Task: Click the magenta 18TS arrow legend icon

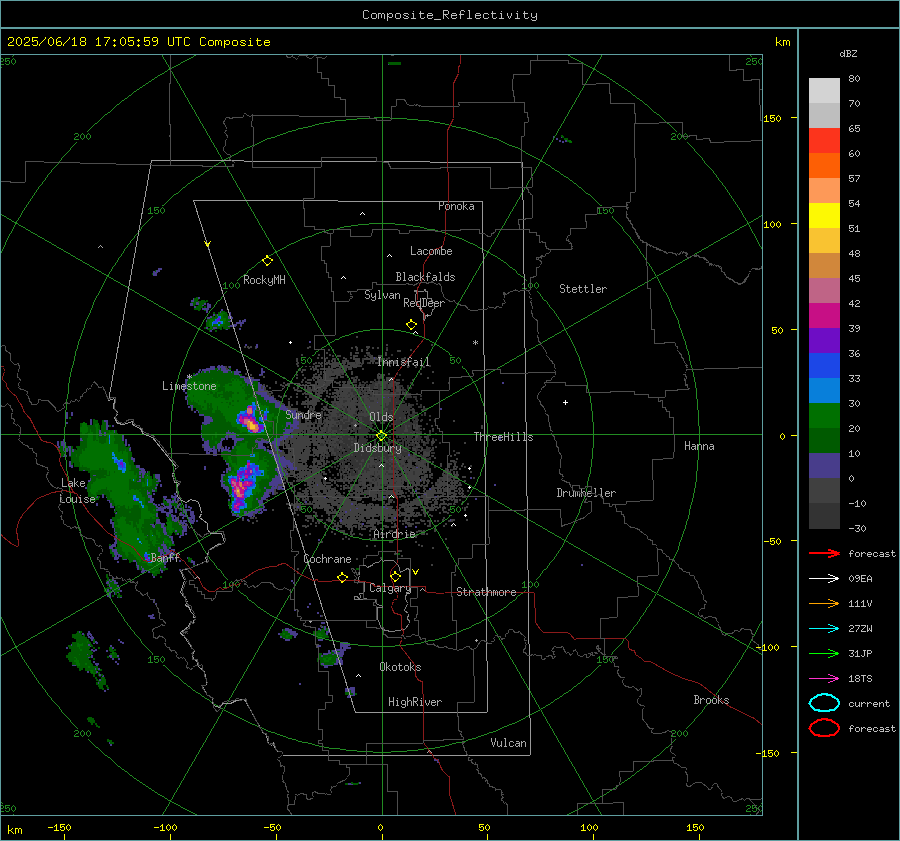Action: tap(824, 679)
